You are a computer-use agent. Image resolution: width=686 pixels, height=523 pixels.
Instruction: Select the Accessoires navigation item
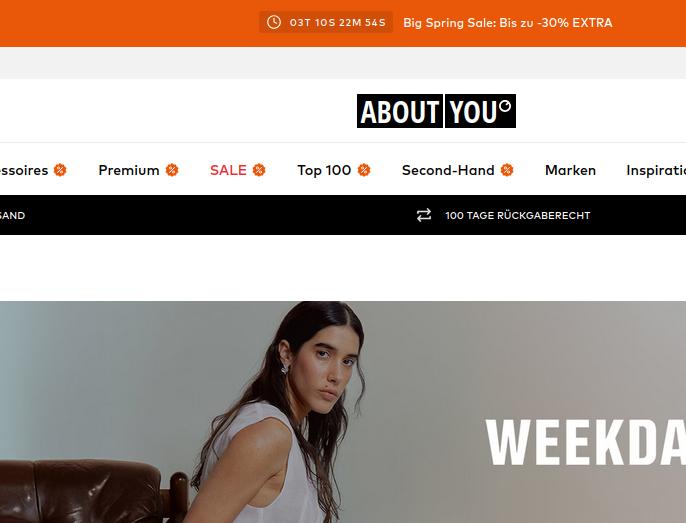(x=24, y=170)
